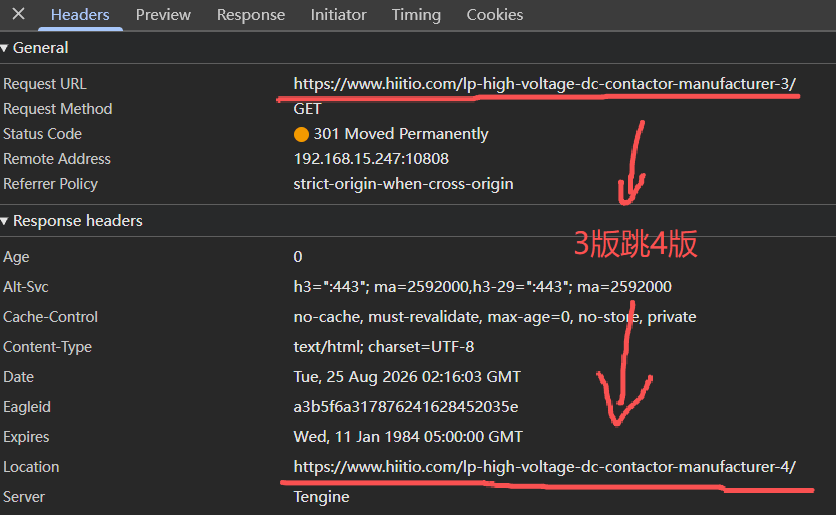
Task: Select the Request URL value ending manufacturer-3/
Action: [x=544, y=84]
